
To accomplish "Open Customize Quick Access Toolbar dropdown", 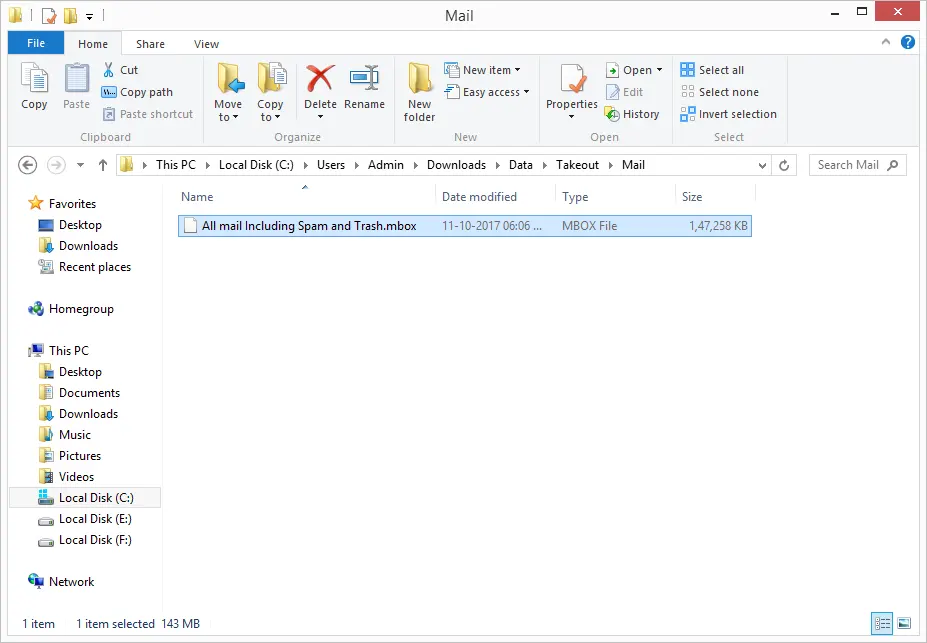I will pos(89,17).
